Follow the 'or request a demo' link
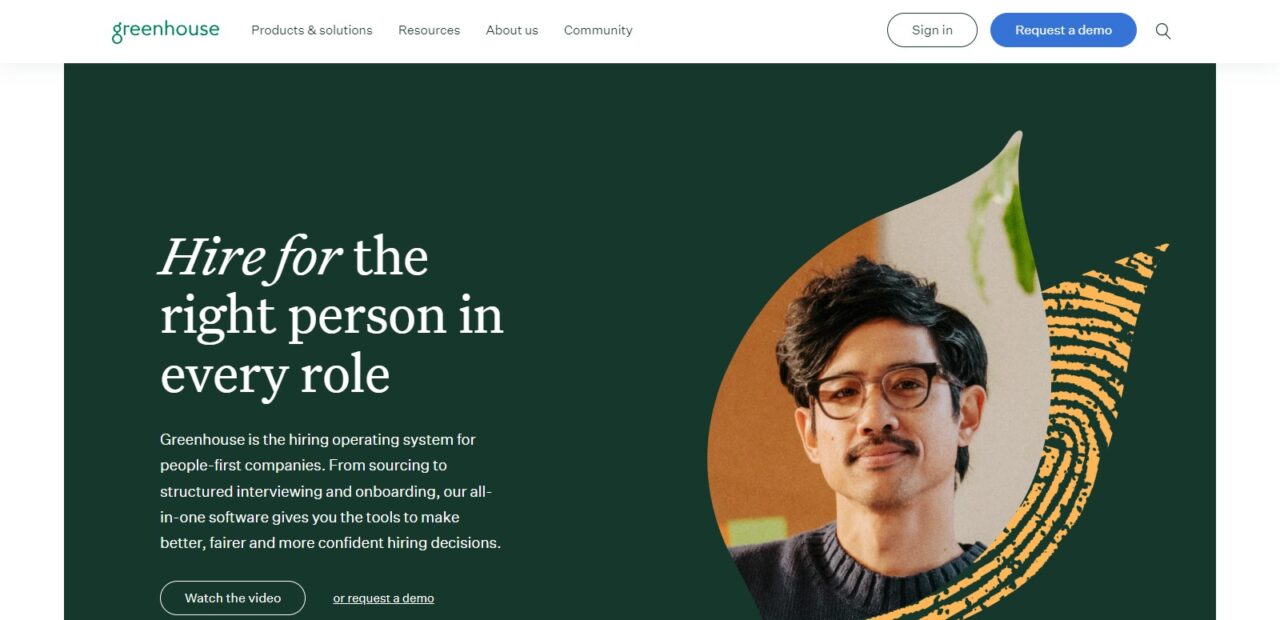This screenshot has height=620, width=1280. pyautogui.click(x=383, y=598)
